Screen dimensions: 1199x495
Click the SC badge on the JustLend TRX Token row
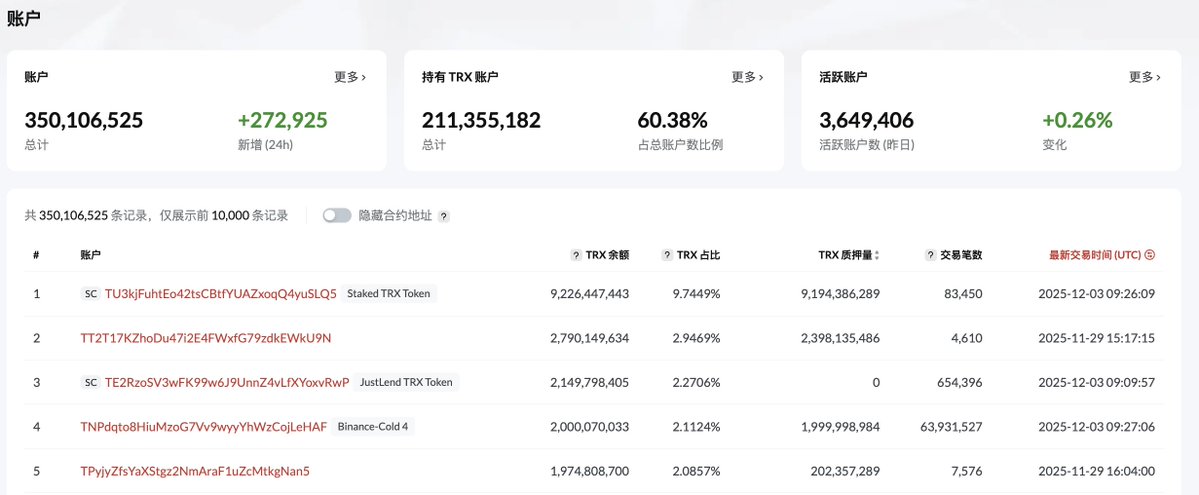(x=90, y=382)
